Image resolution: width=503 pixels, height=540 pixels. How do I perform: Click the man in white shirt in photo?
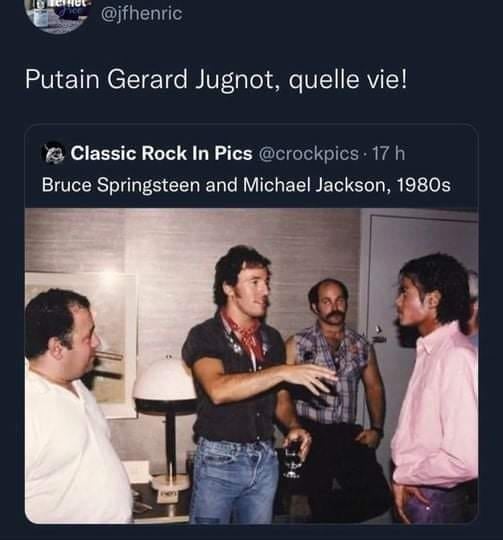tap(69, 406)
